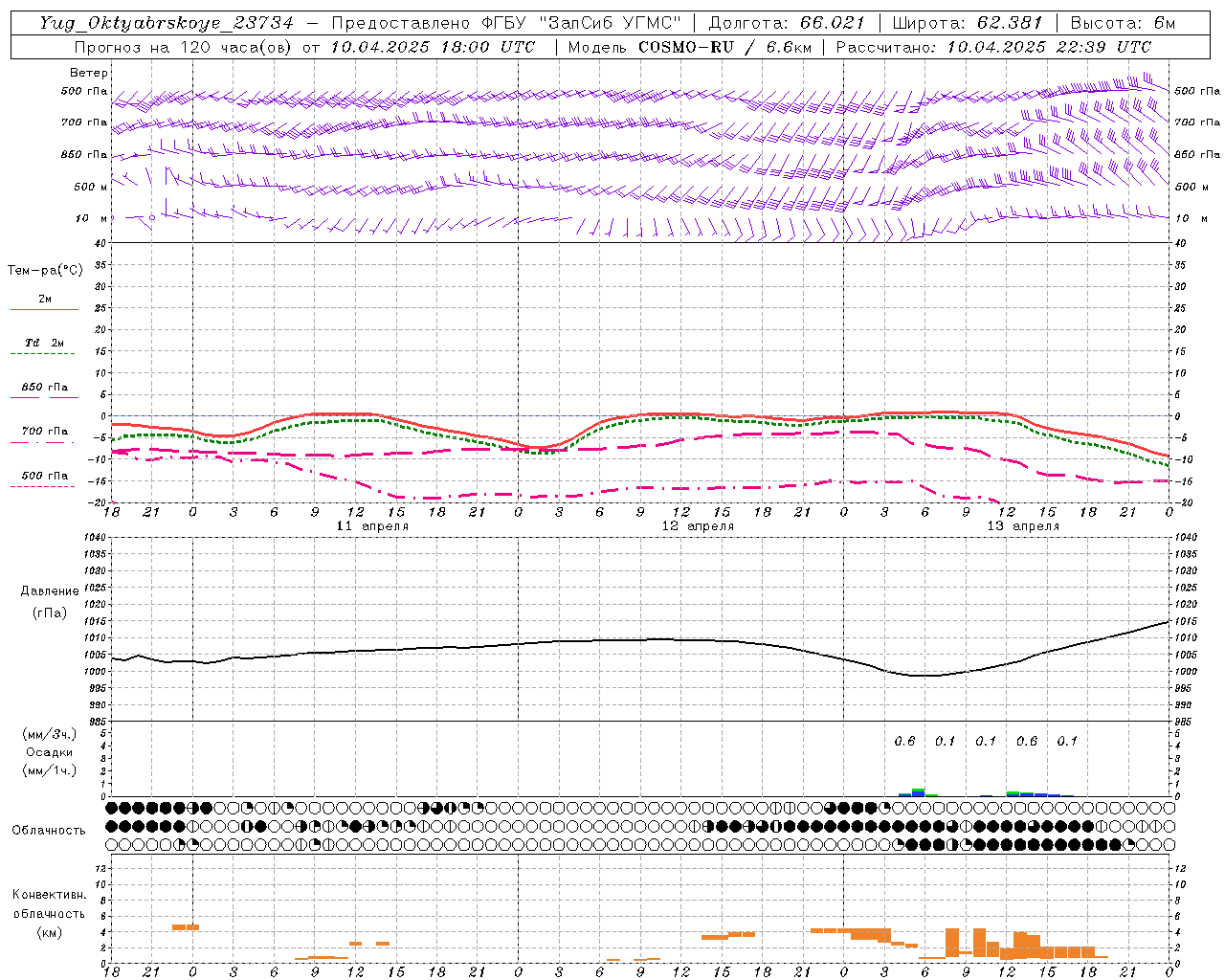
Task: Select the 13 апреля date label
Action: pos(1023,526)
